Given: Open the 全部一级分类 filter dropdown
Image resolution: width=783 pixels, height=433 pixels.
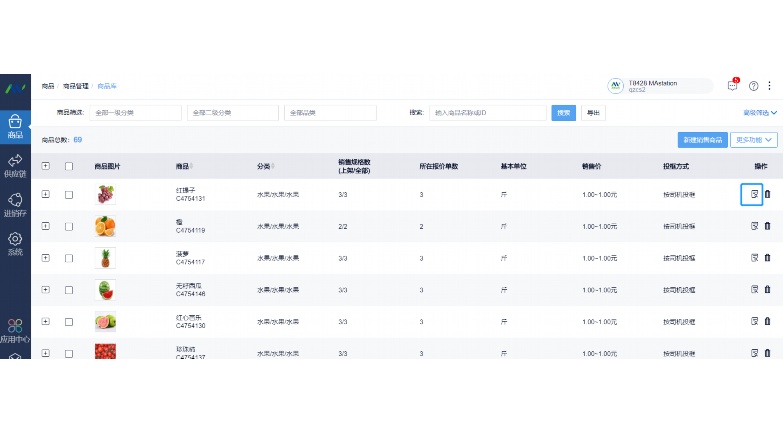Looking at the screenshot, I should coord(135,113).
